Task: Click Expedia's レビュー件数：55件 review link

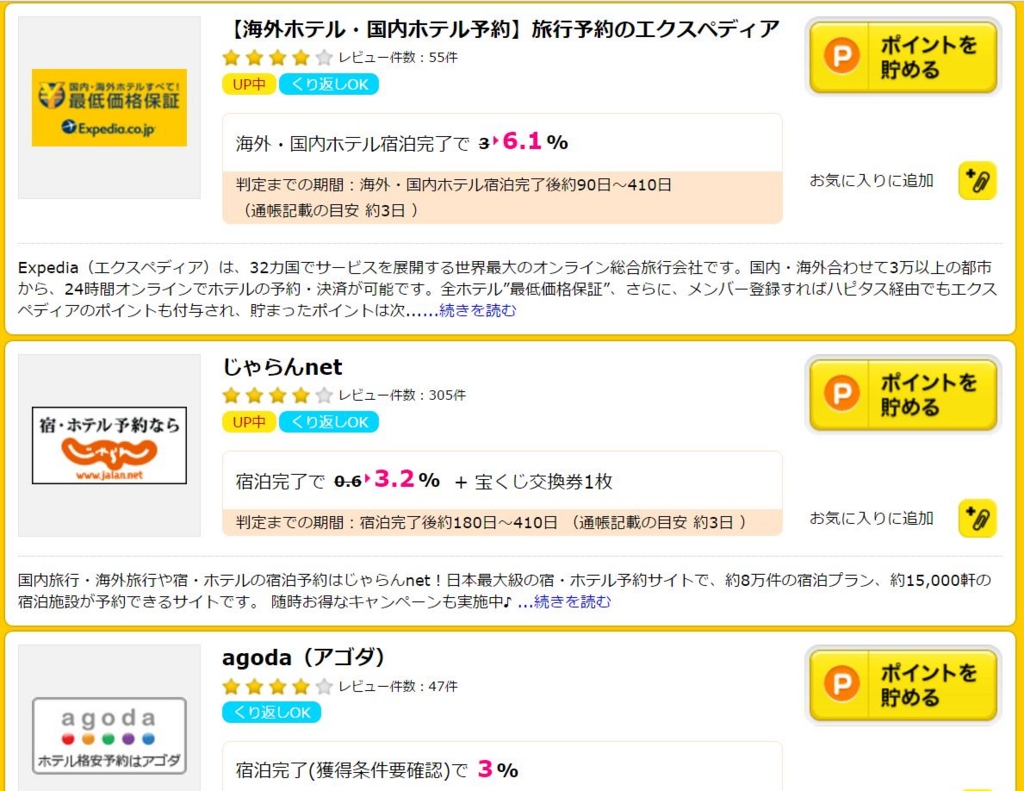Action: click(395, 58)
